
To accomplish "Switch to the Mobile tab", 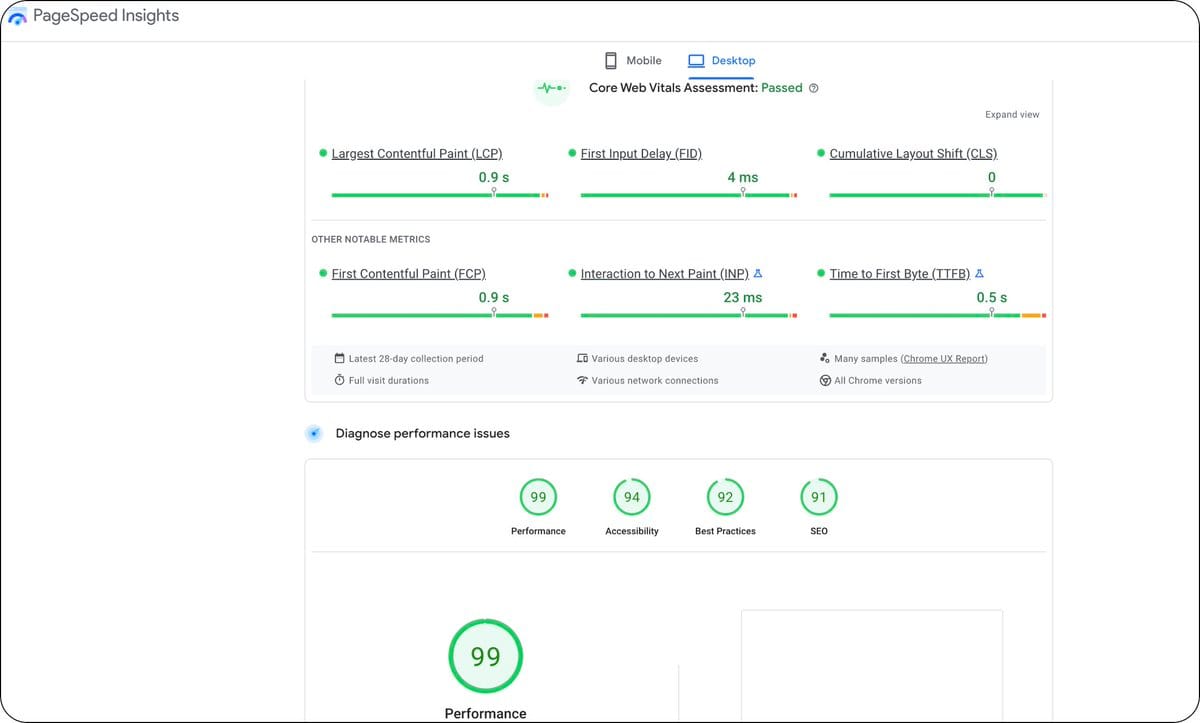I will [x=632, y=60].
